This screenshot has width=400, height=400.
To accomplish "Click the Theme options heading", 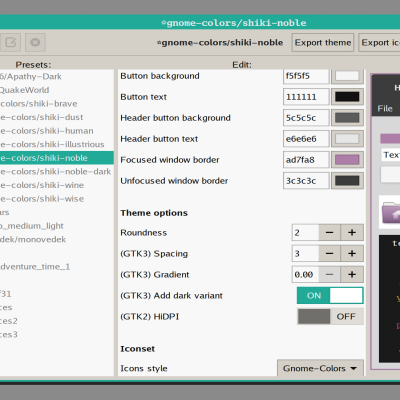I will 154,213.
